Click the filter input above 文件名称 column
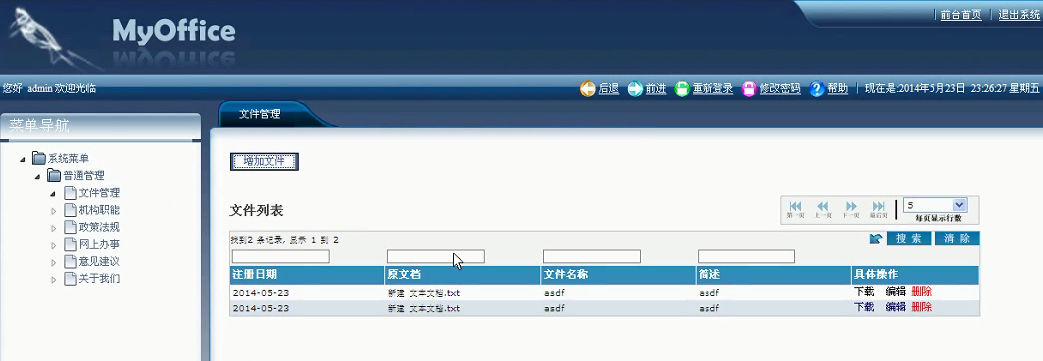Screen dimensions: 1043x361 tap(591, 257)
